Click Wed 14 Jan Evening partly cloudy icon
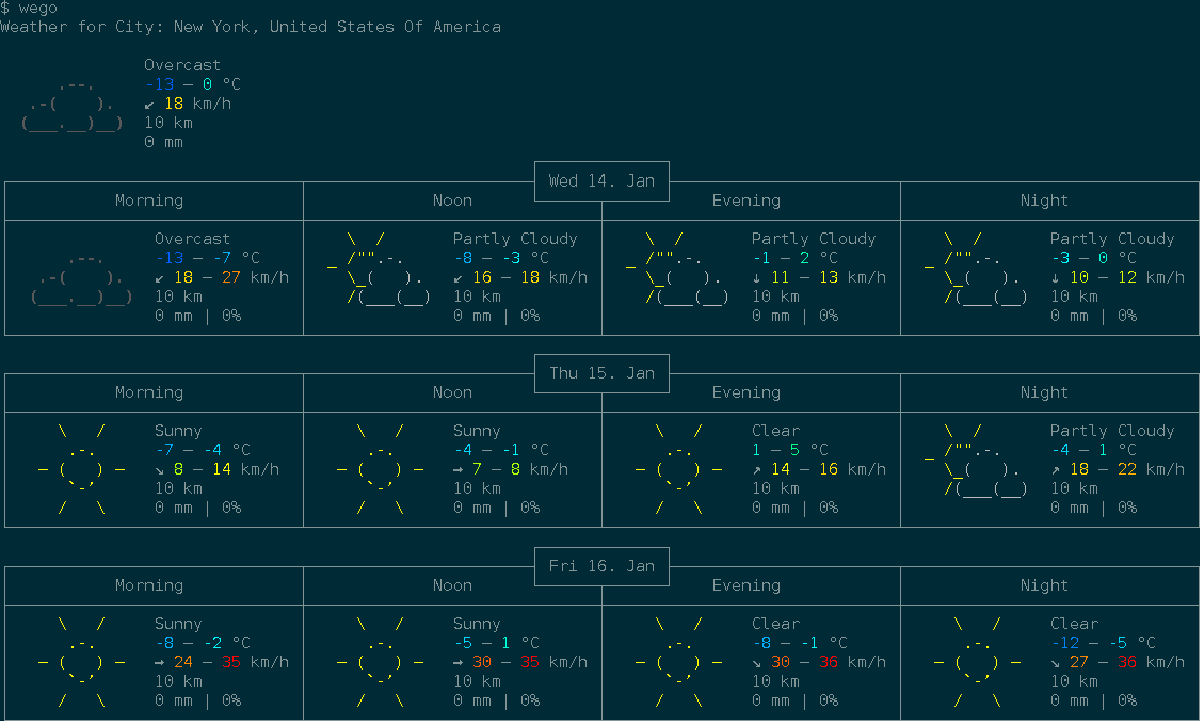Screen dimensions: 1200x721 pos(678,268)
